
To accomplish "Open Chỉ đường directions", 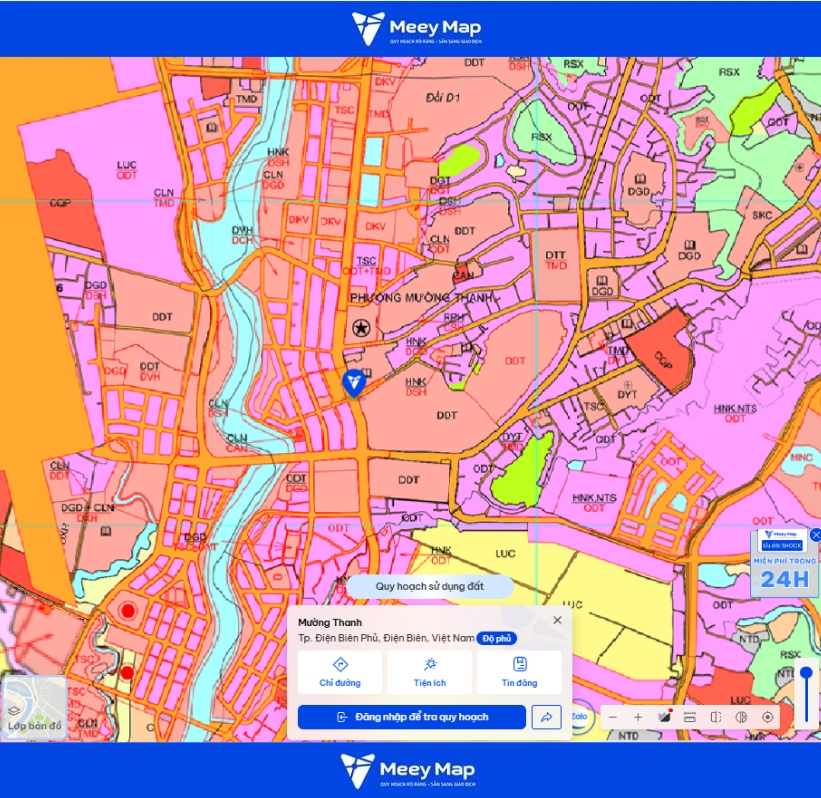I will tap(340, 672).
